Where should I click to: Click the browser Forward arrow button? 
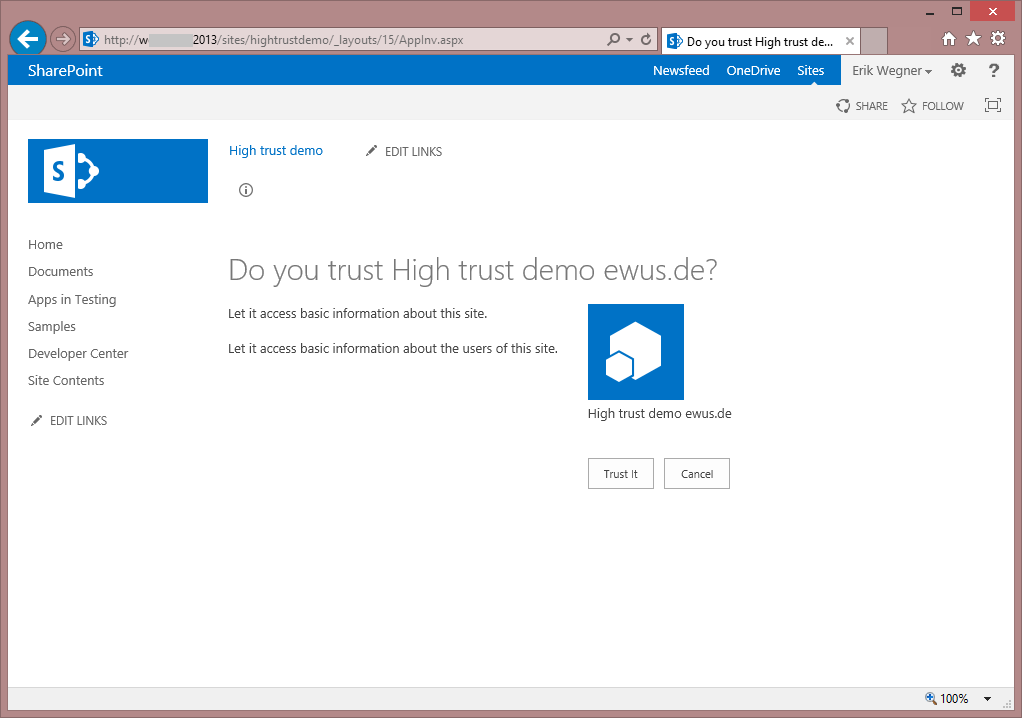[63, 40]
